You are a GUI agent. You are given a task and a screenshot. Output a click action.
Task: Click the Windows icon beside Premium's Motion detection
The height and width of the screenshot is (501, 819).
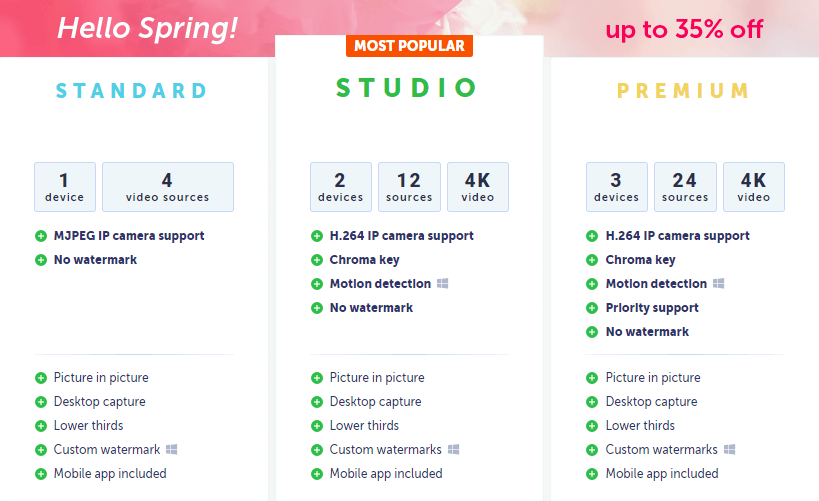coord(719,284)
